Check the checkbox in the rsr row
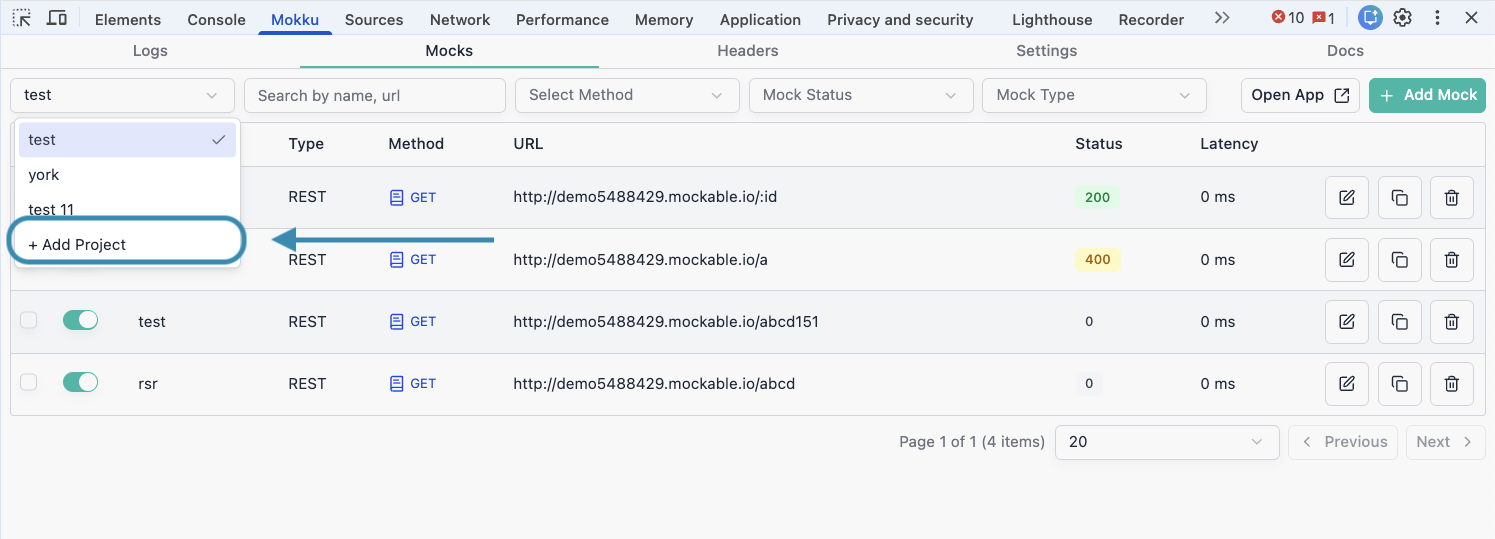1495x539 pixels. 29,382
